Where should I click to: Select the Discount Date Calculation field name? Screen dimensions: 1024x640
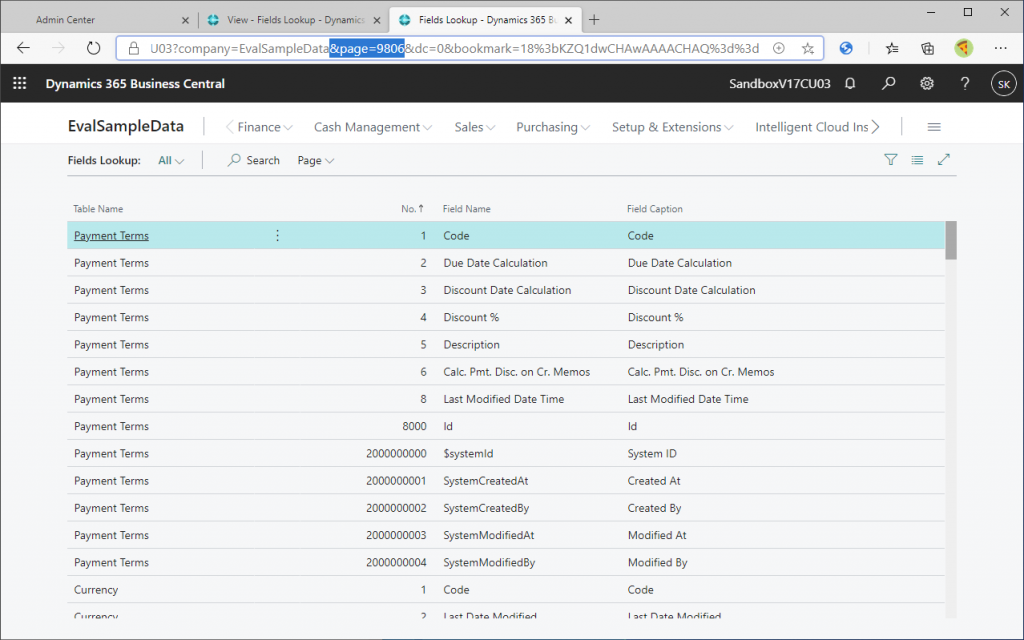507,291
